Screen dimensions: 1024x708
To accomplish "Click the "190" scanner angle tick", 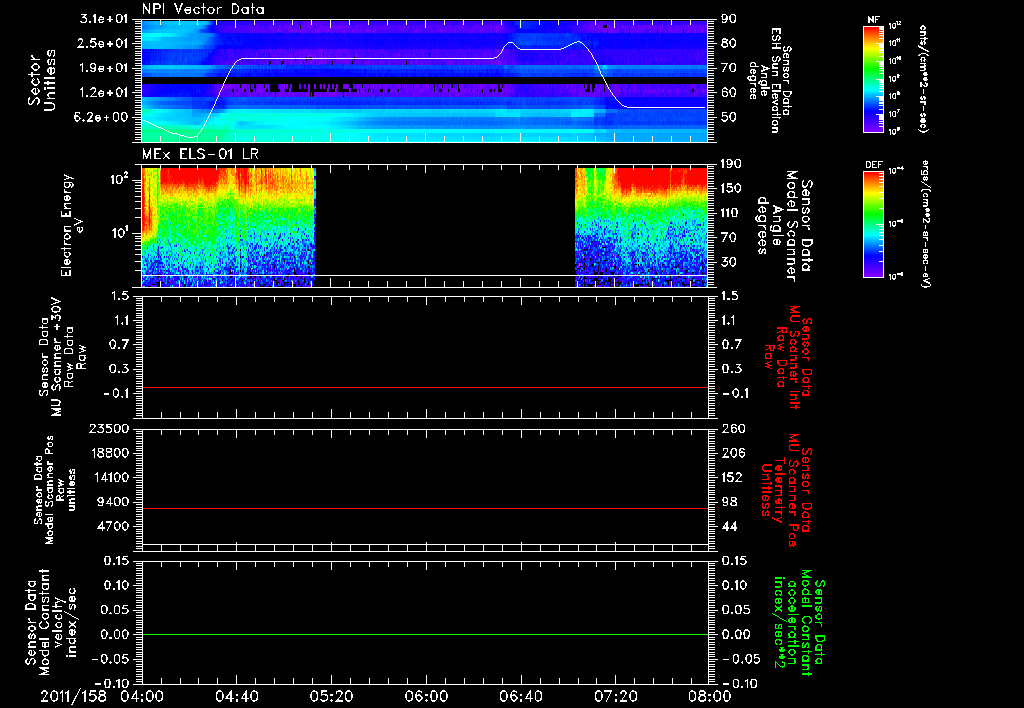I will [732, 164].
